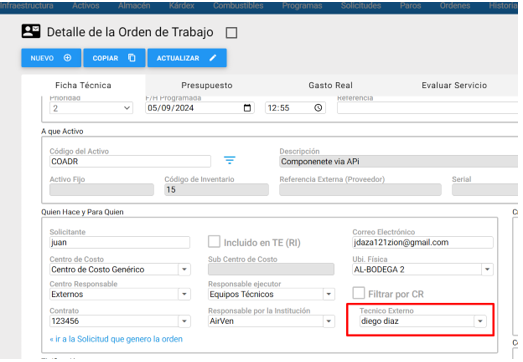Viewport: 523px width, 362px height.
Task: Click the A que Activo section label
Action: tap(62, 131)
